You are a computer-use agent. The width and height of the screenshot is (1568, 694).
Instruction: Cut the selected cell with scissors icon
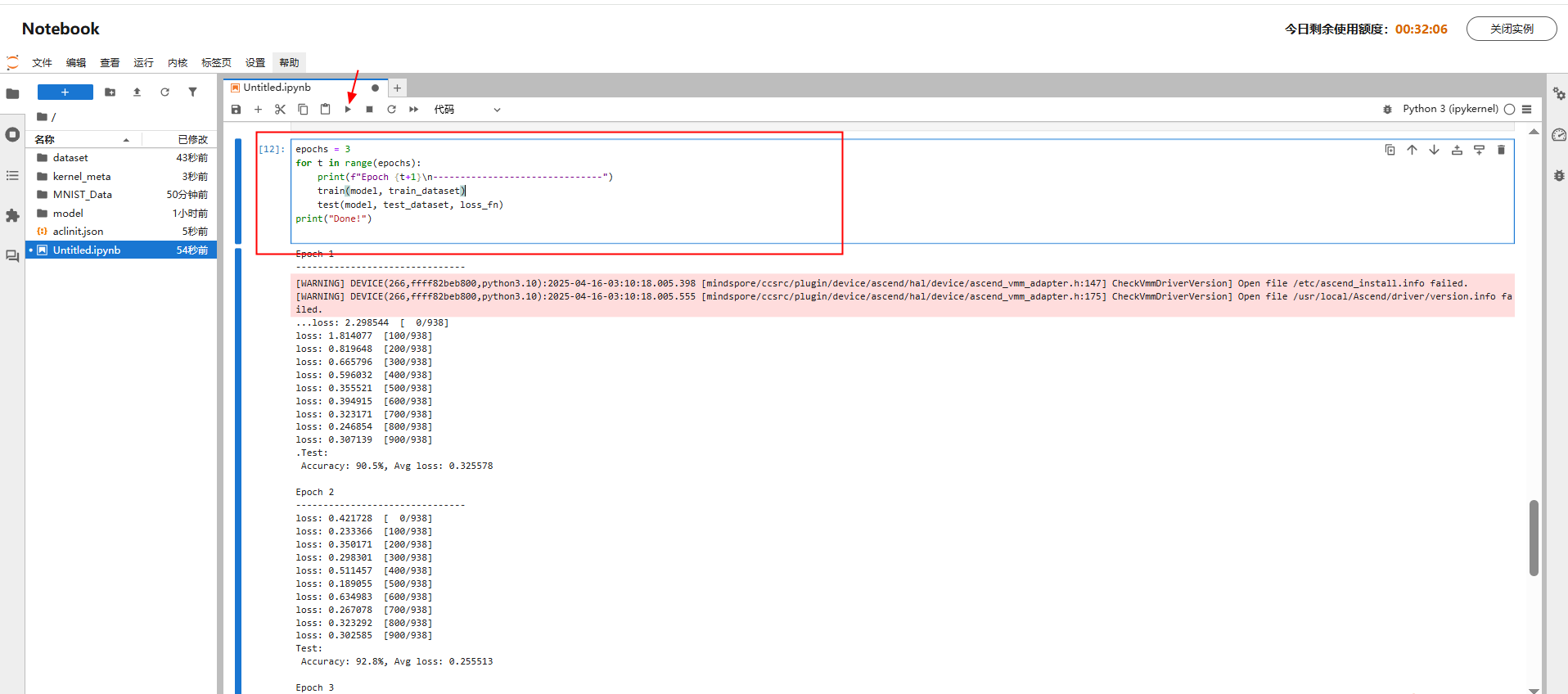tap(280, 109)
